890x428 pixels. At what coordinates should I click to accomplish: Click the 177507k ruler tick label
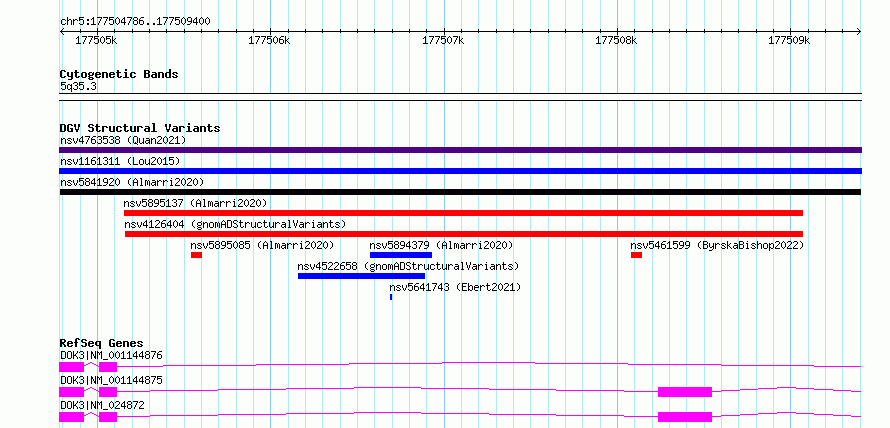(x=443, y=41)
